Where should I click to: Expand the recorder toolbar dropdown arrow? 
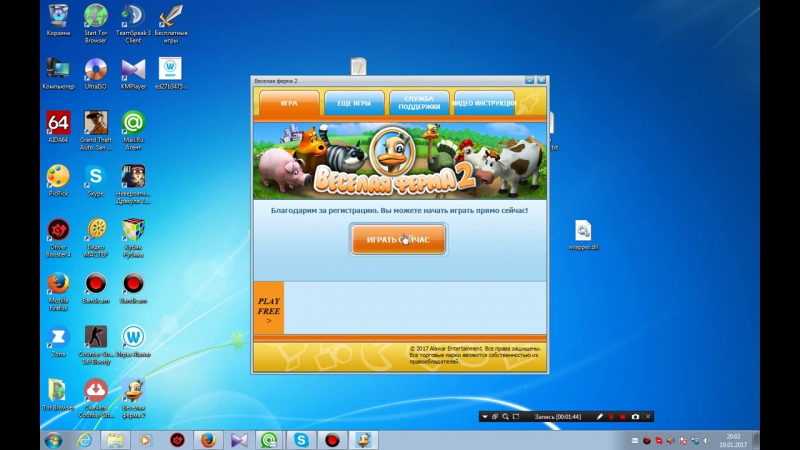pyautogui.click(x=484, y=416)
